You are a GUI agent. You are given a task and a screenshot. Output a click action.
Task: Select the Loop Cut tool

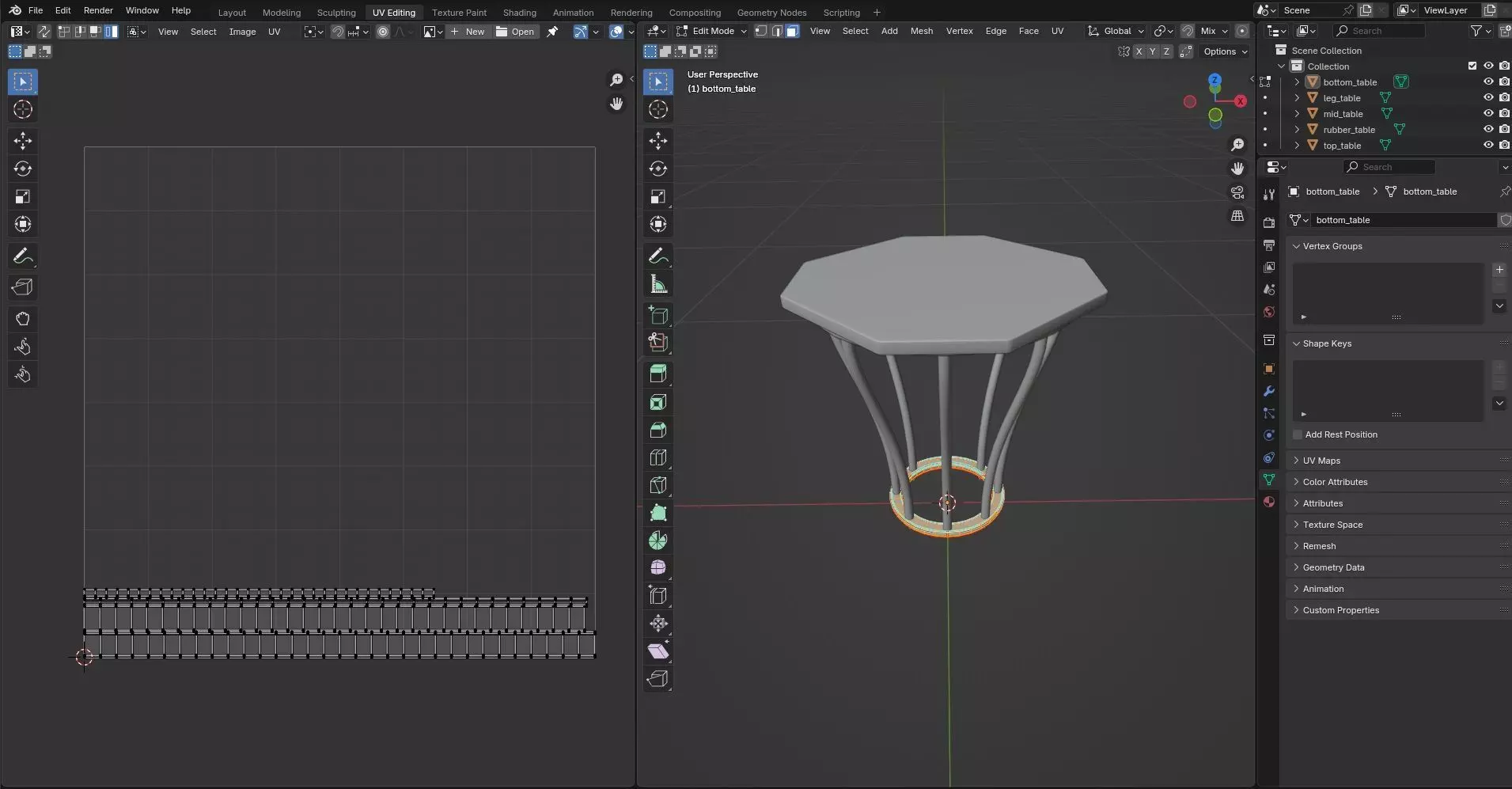(x=658, y=457)
